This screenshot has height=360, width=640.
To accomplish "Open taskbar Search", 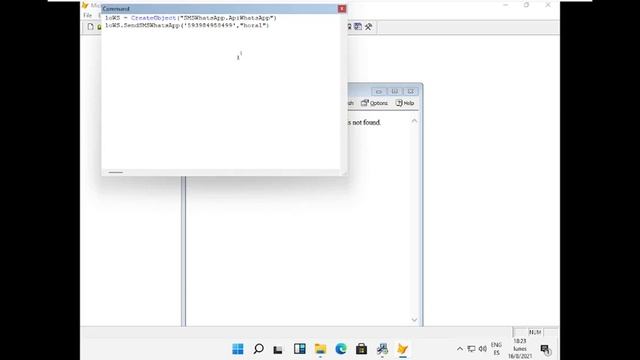I will coord(258,349).
